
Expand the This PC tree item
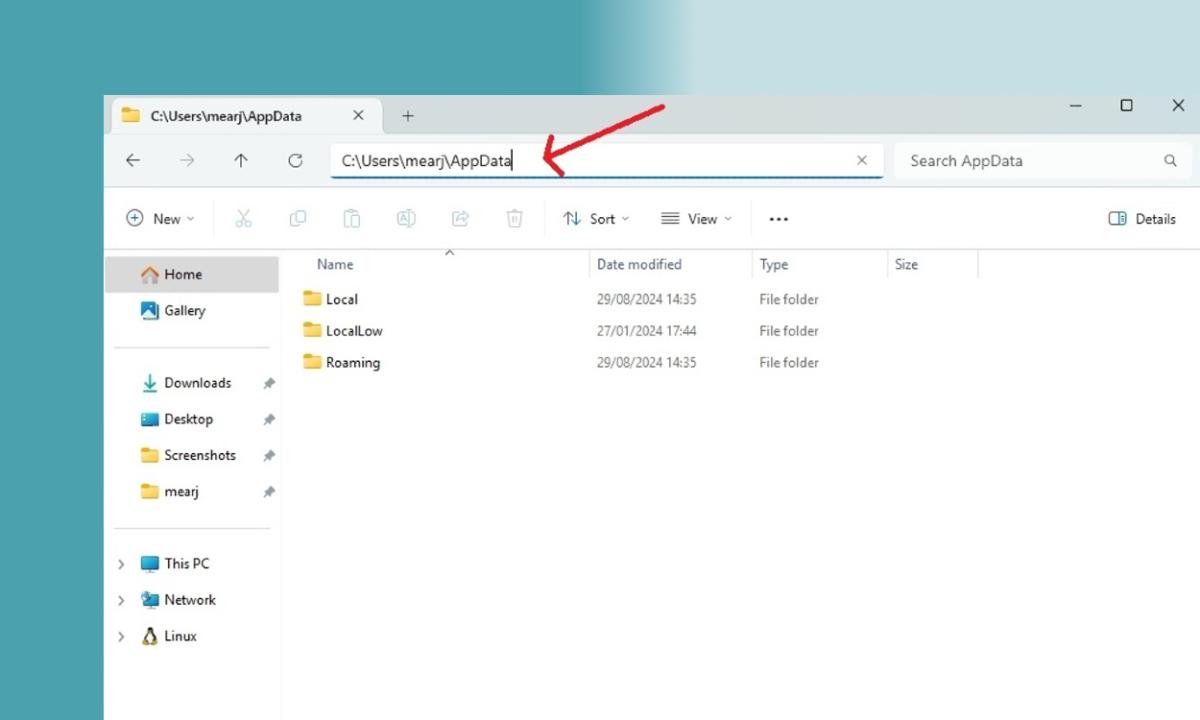coord(121,563)
